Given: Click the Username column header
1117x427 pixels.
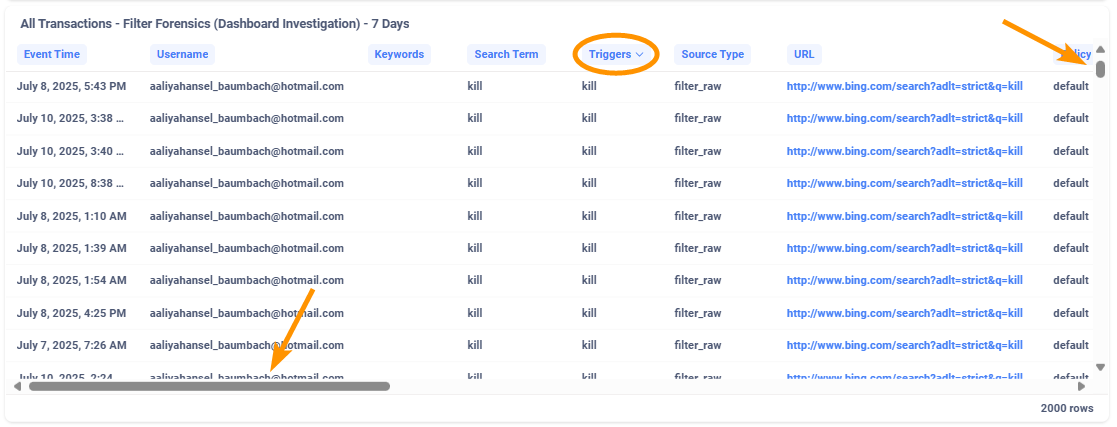Looking at the screenshot, I should (182, 54).
